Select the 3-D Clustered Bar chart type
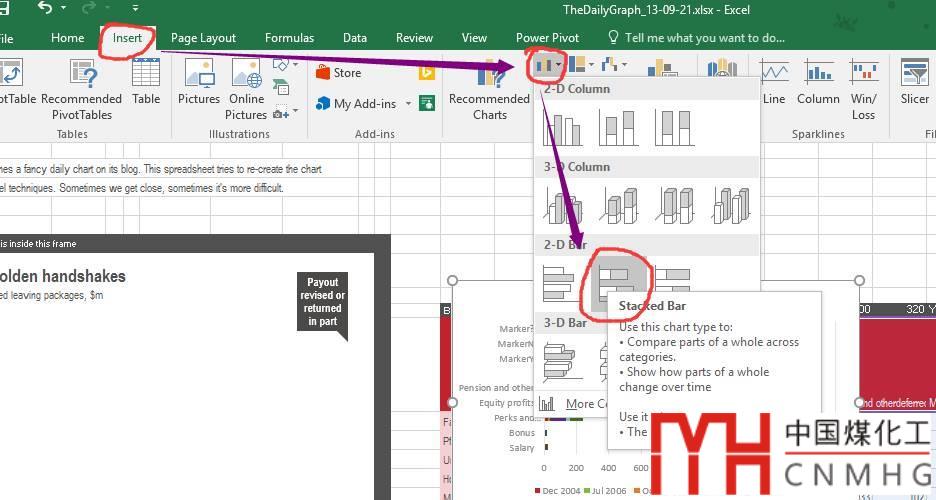The height and width of the screenshot is (500, 936). pos(562,362)
